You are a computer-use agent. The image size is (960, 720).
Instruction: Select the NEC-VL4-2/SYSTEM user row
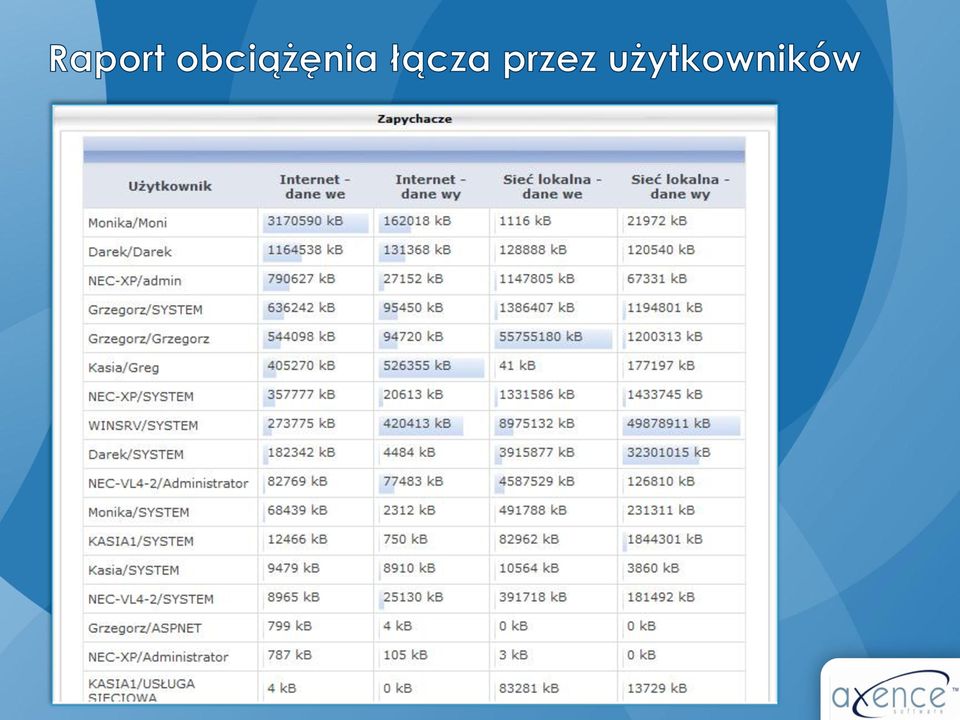tap(414, 599)
